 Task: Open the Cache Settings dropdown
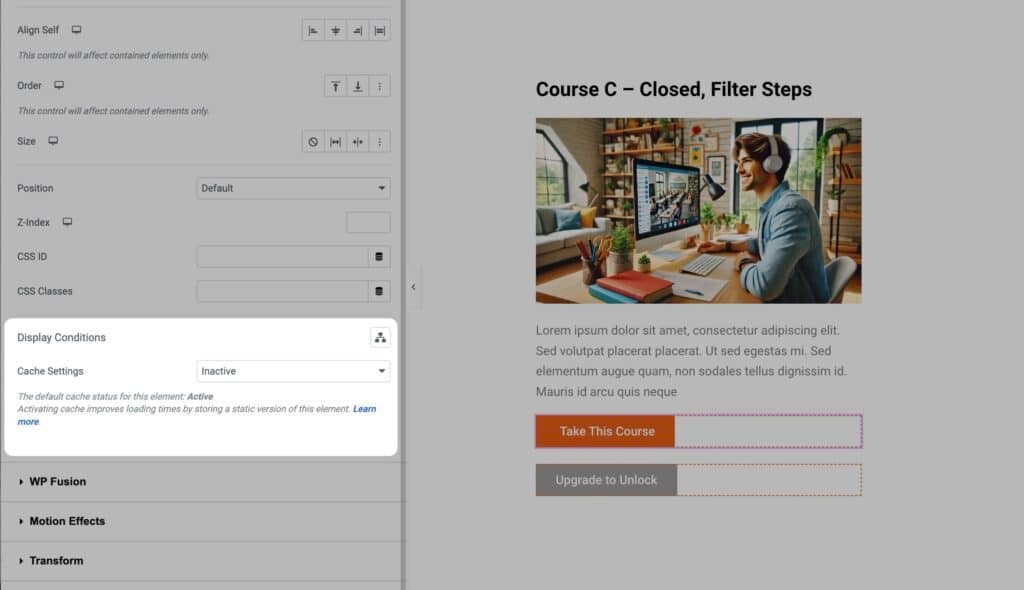click(293, 371)
